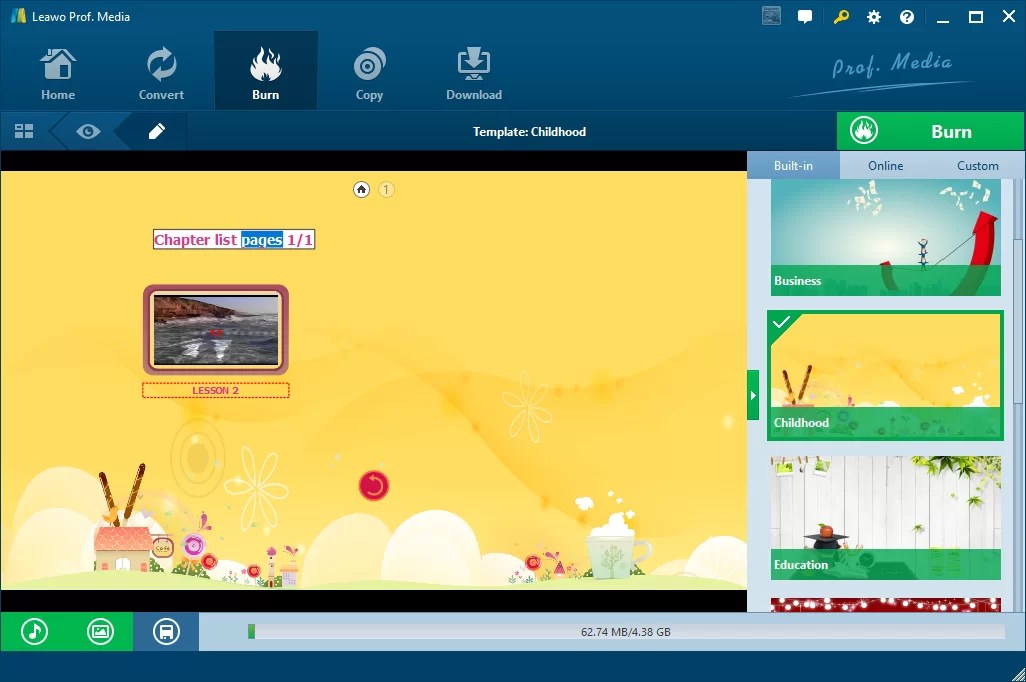Image resolution: width=1026 pixels, height=682 pixels.
Task: Select the seaside video chapter thumbnail
Action: pos(216,329)
